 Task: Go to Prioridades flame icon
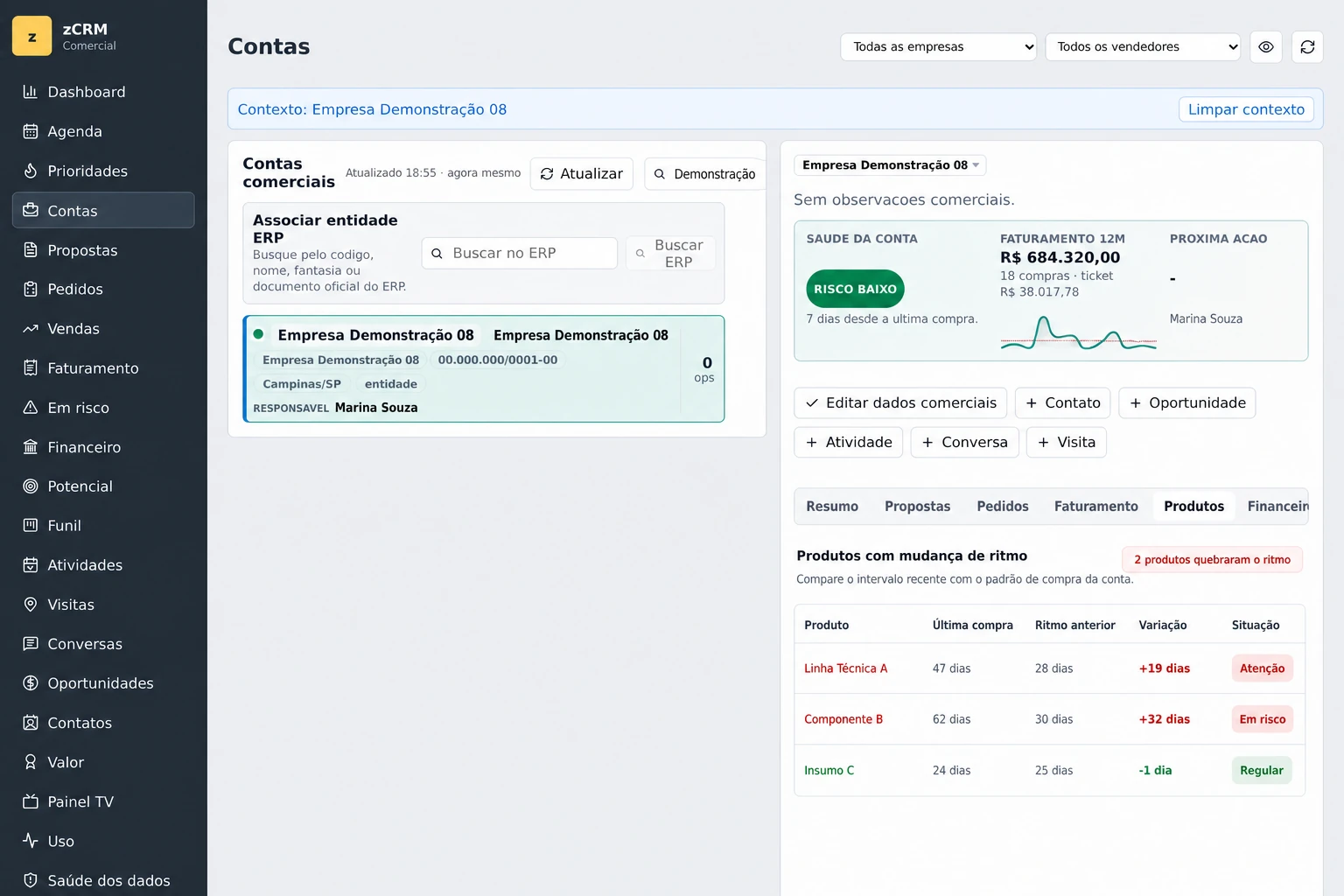pos(31,171)
